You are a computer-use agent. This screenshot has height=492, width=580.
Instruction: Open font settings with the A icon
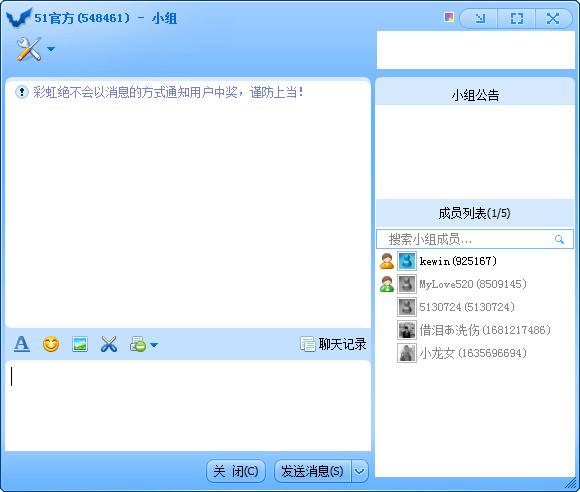click(22, 344)
